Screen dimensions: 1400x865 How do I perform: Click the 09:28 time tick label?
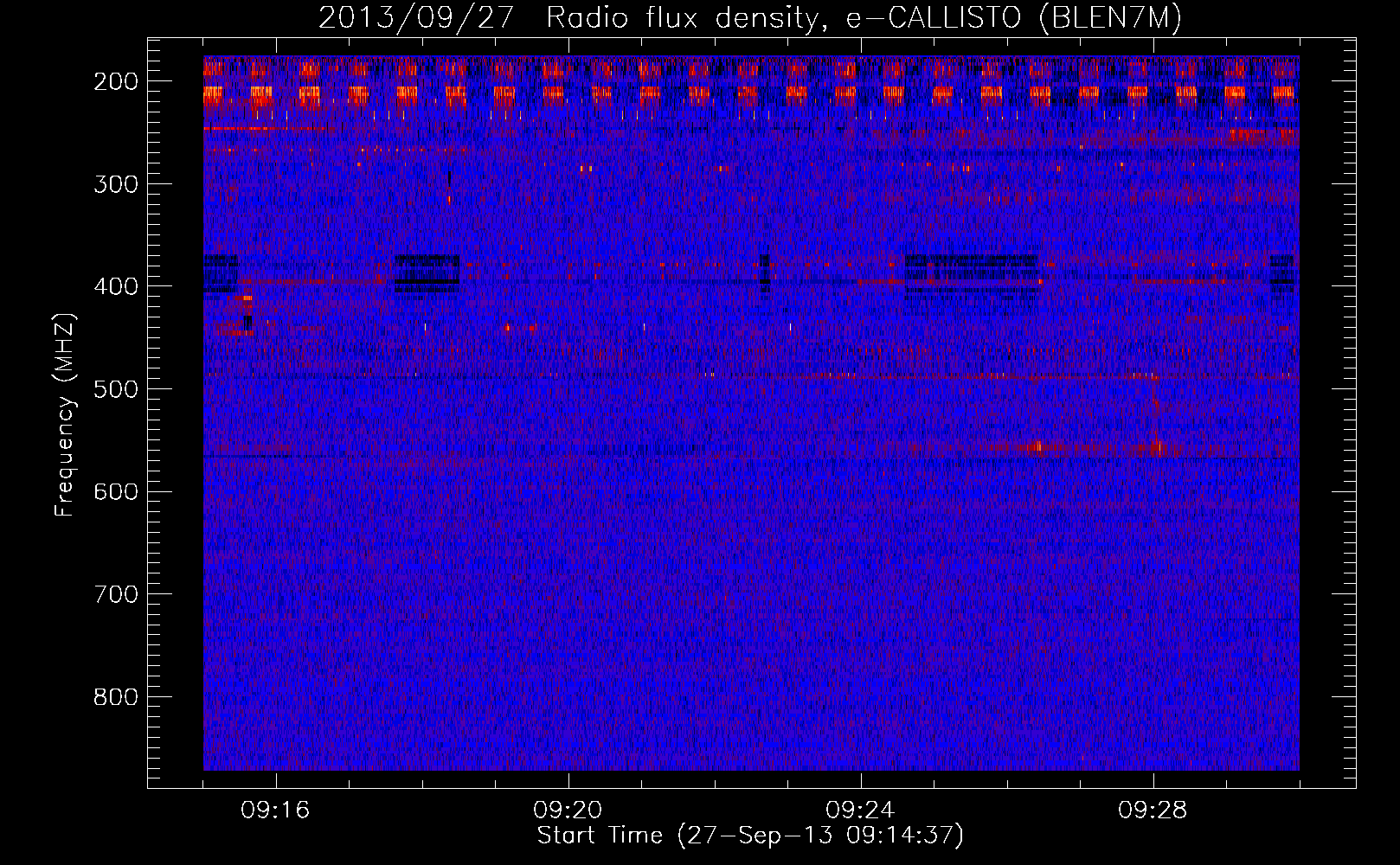coord(1153,811)
